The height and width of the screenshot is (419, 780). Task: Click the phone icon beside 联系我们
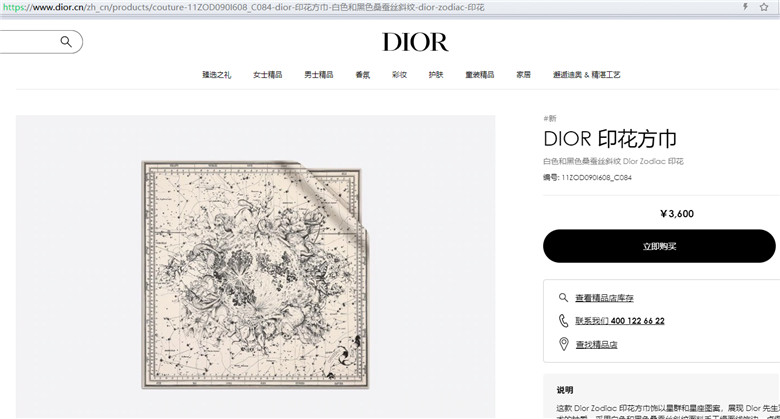pos(563,320)
